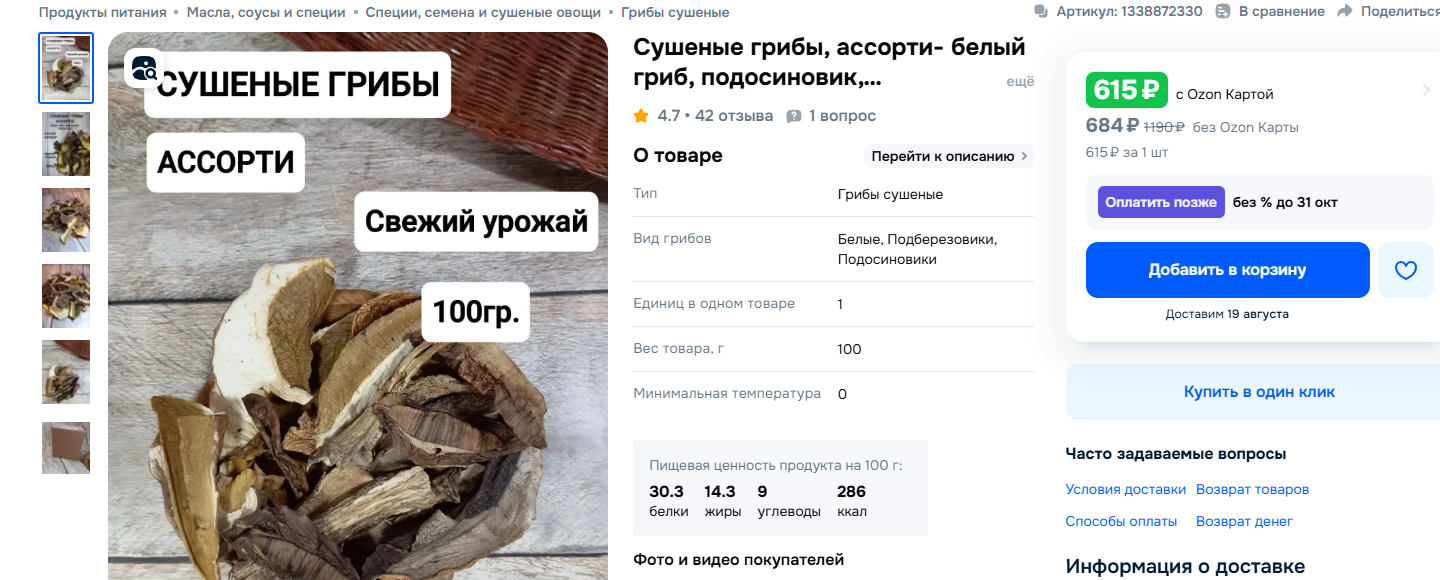Click Купить в один клик button

[x=1259, y=392]
